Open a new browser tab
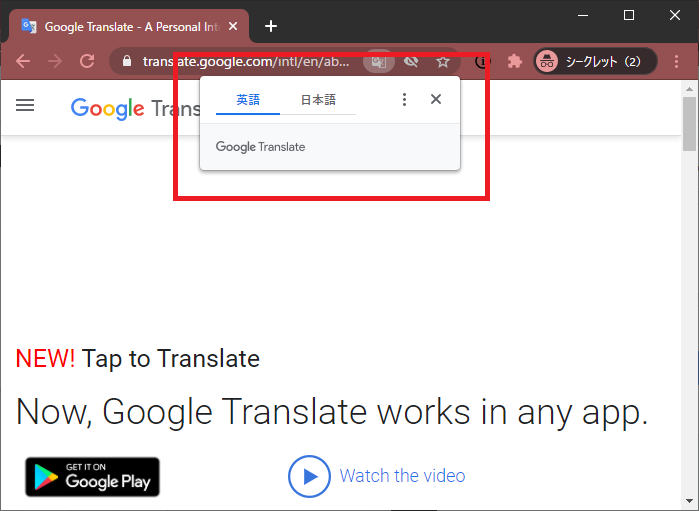The height and width of the screenshot is (511, 699). pos(271,26)
